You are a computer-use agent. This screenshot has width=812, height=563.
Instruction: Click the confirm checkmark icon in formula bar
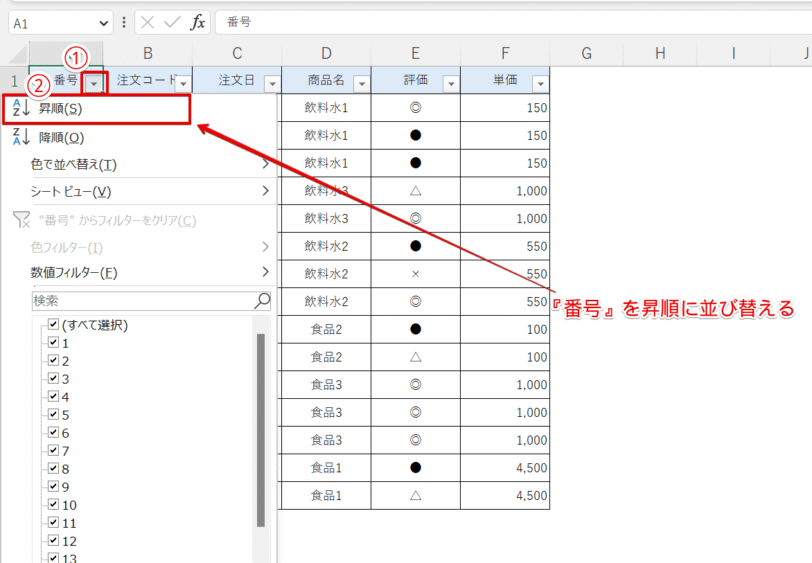[172, 22]
